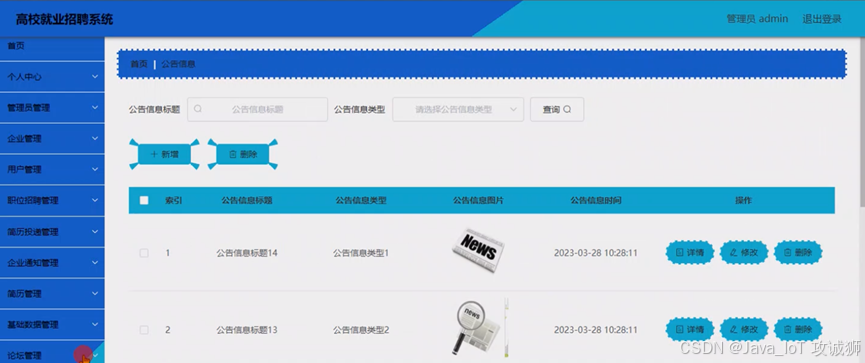Click the 修改 pencil icon in row 2

pos(733,329)
